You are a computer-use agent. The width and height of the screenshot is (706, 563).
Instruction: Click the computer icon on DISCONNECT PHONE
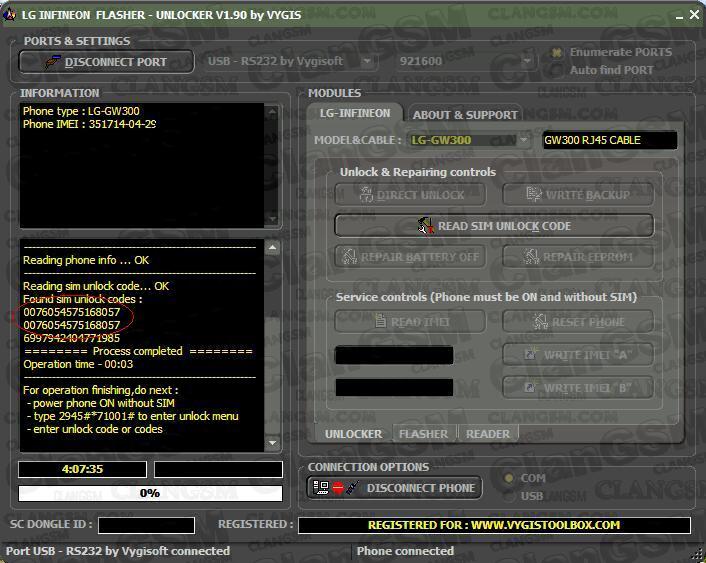[x=321, y=487]
